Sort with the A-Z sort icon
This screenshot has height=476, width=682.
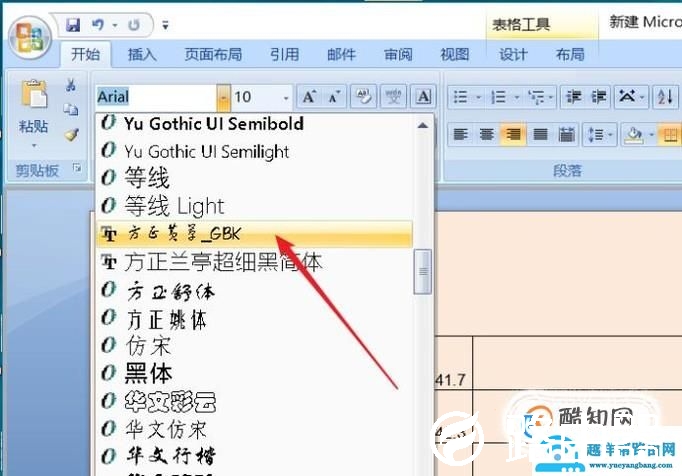(665, 97)
